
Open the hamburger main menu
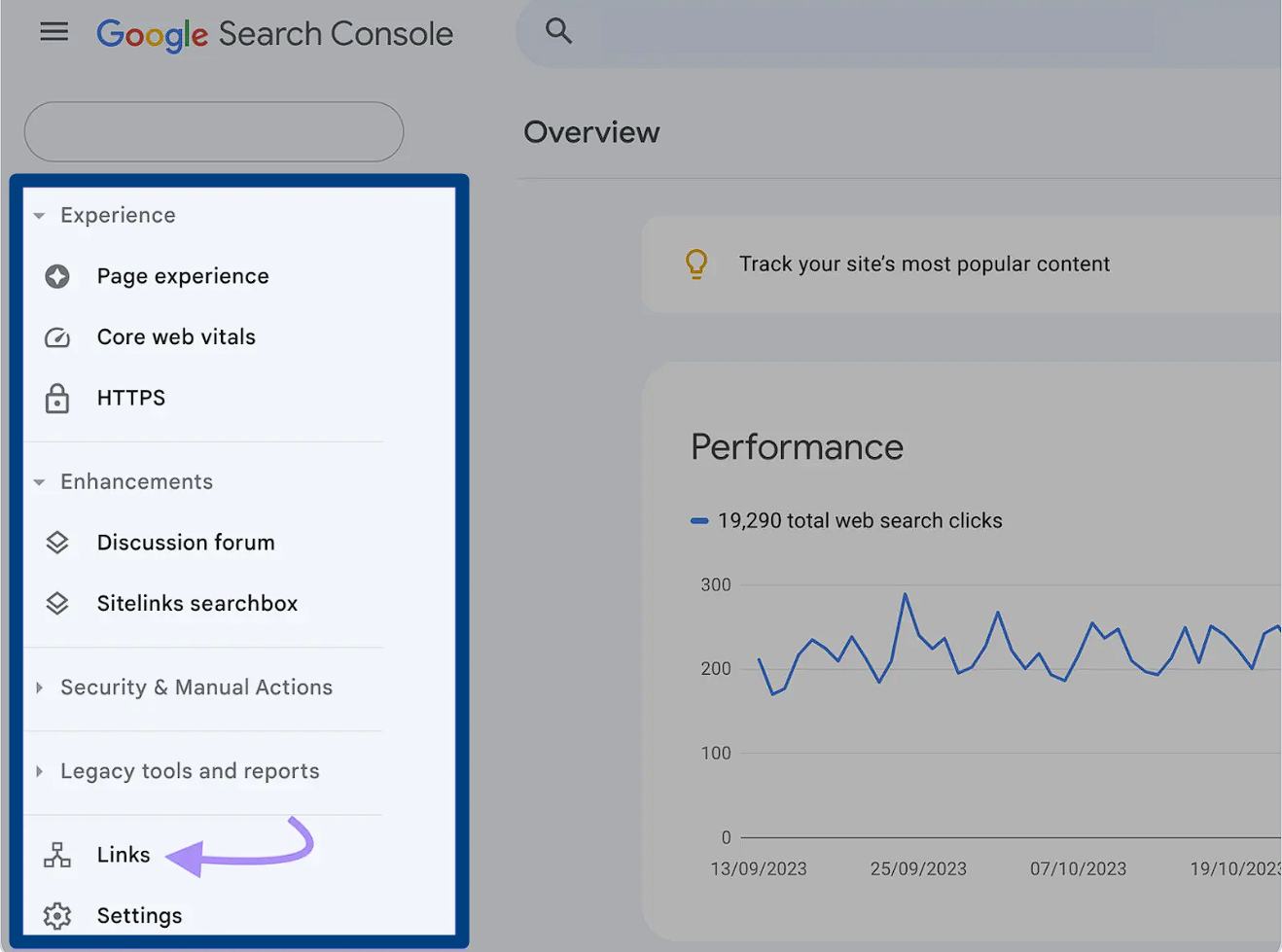pos(53,32)
